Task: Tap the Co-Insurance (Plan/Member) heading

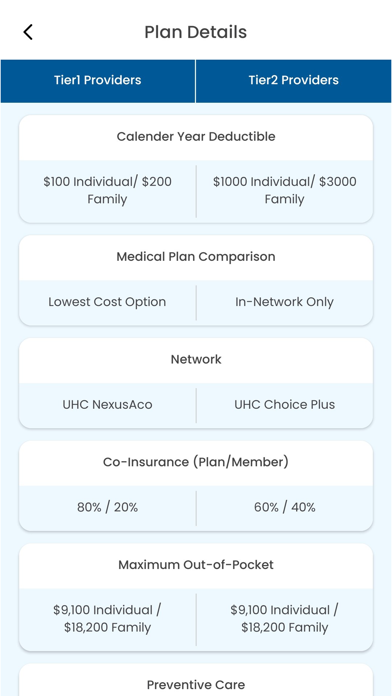Action: [196, 462]
